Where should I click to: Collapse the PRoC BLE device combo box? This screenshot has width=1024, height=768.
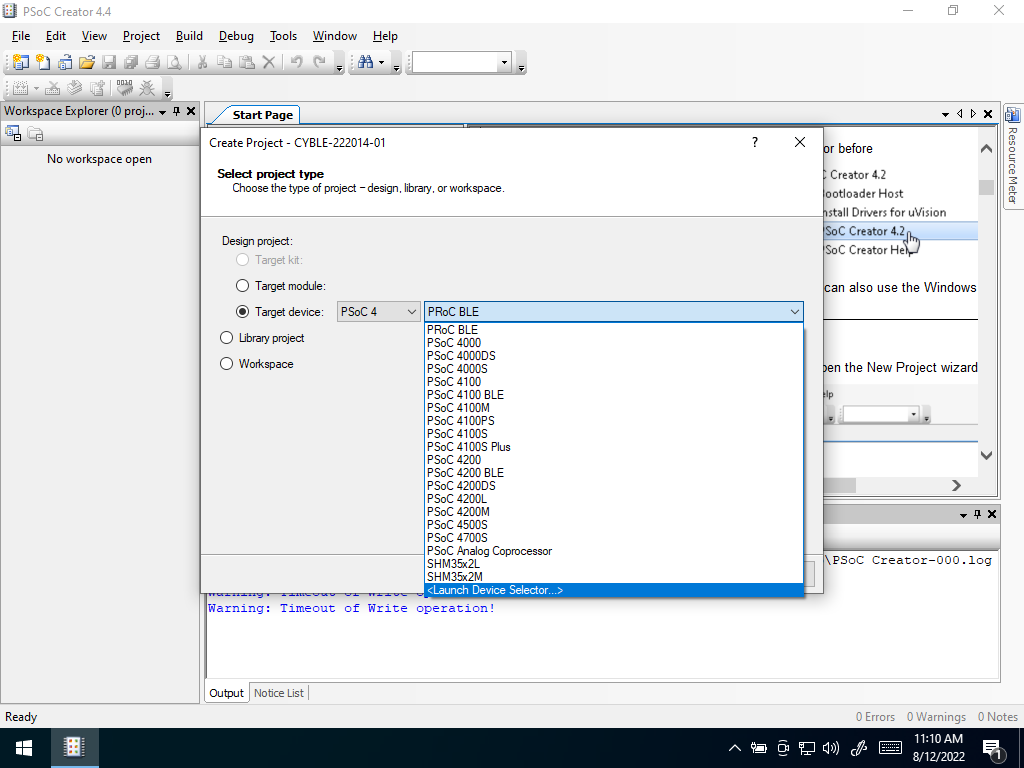click(x=794, y=312)
